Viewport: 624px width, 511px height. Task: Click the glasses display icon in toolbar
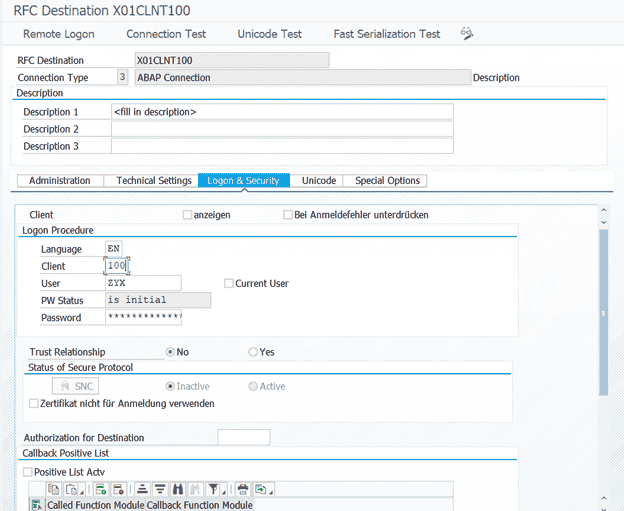pos(467,34)
